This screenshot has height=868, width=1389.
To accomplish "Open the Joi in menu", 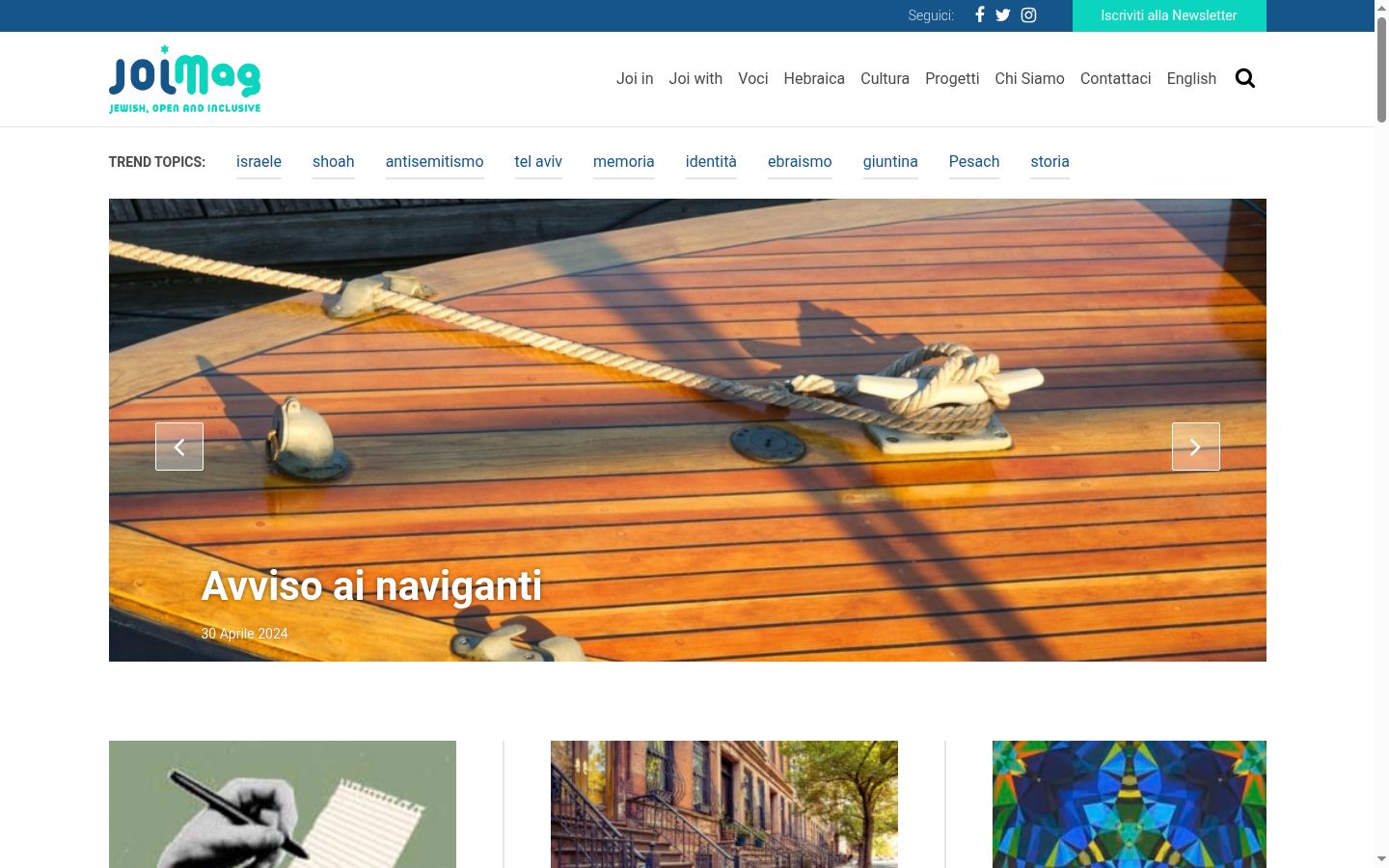I will coord(635,79).
